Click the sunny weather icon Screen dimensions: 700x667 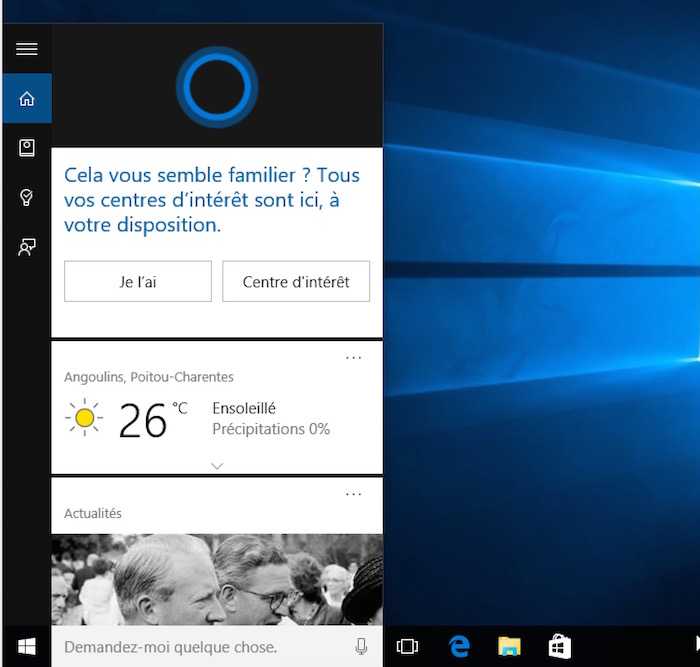84,418
